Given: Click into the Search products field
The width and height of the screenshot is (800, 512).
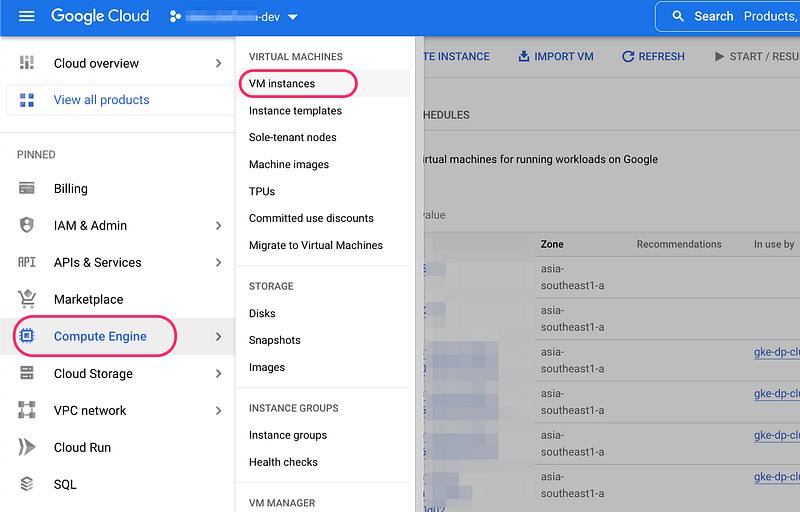Looking at the screenshot, I should click(x=740, y=16).
